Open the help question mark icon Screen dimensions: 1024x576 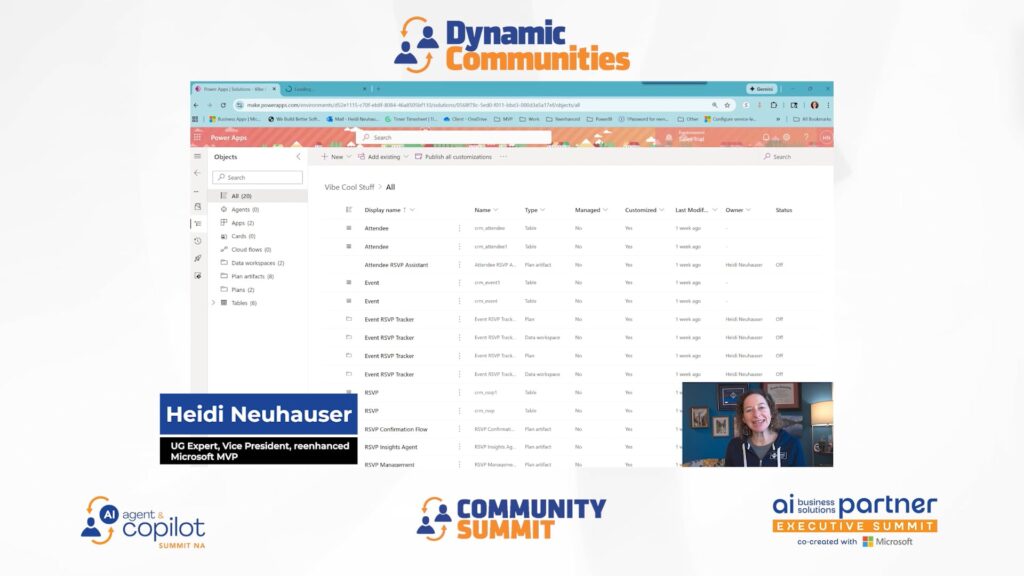pos(805,138)
